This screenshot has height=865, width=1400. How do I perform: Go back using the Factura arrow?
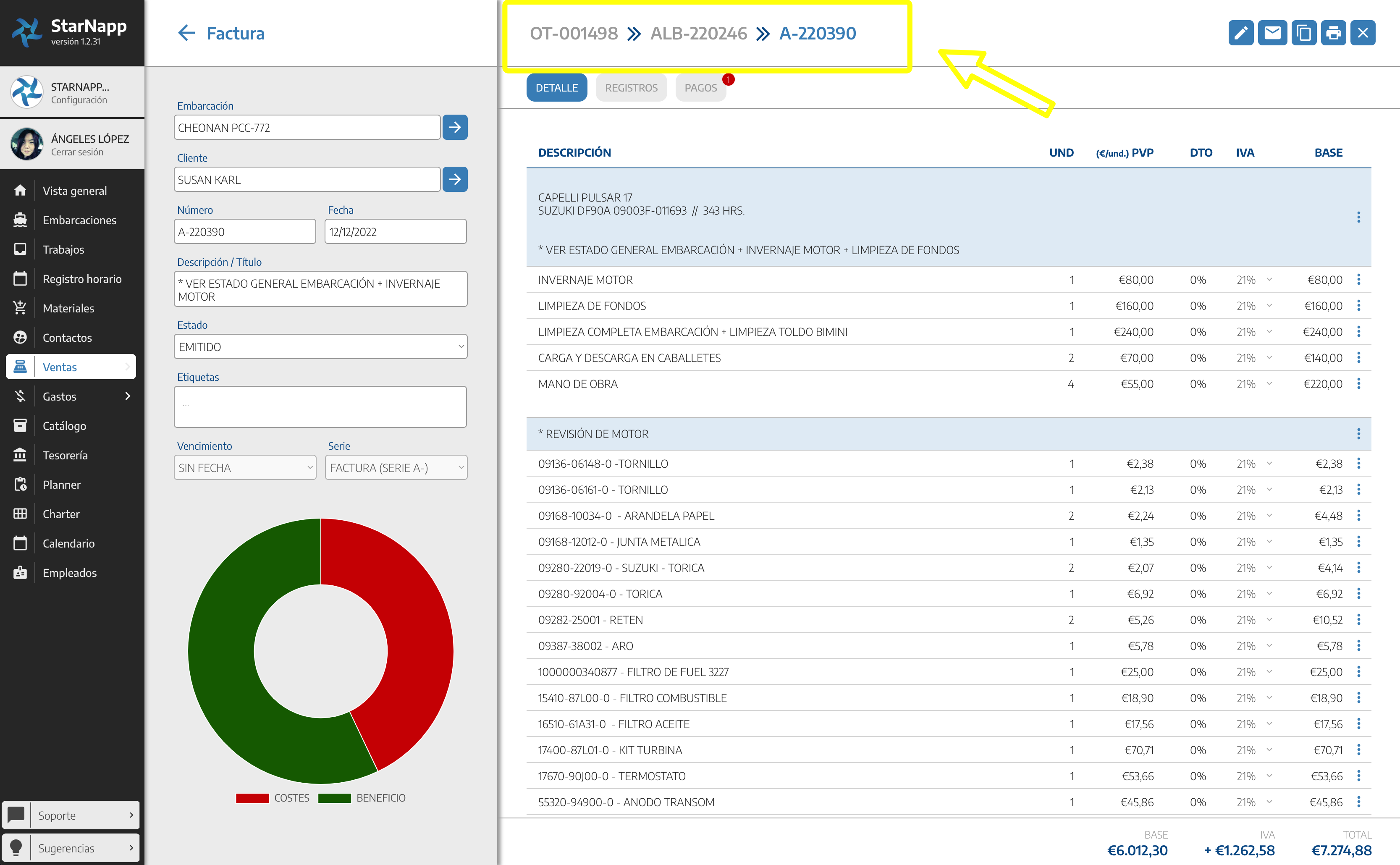click(186, 33)
